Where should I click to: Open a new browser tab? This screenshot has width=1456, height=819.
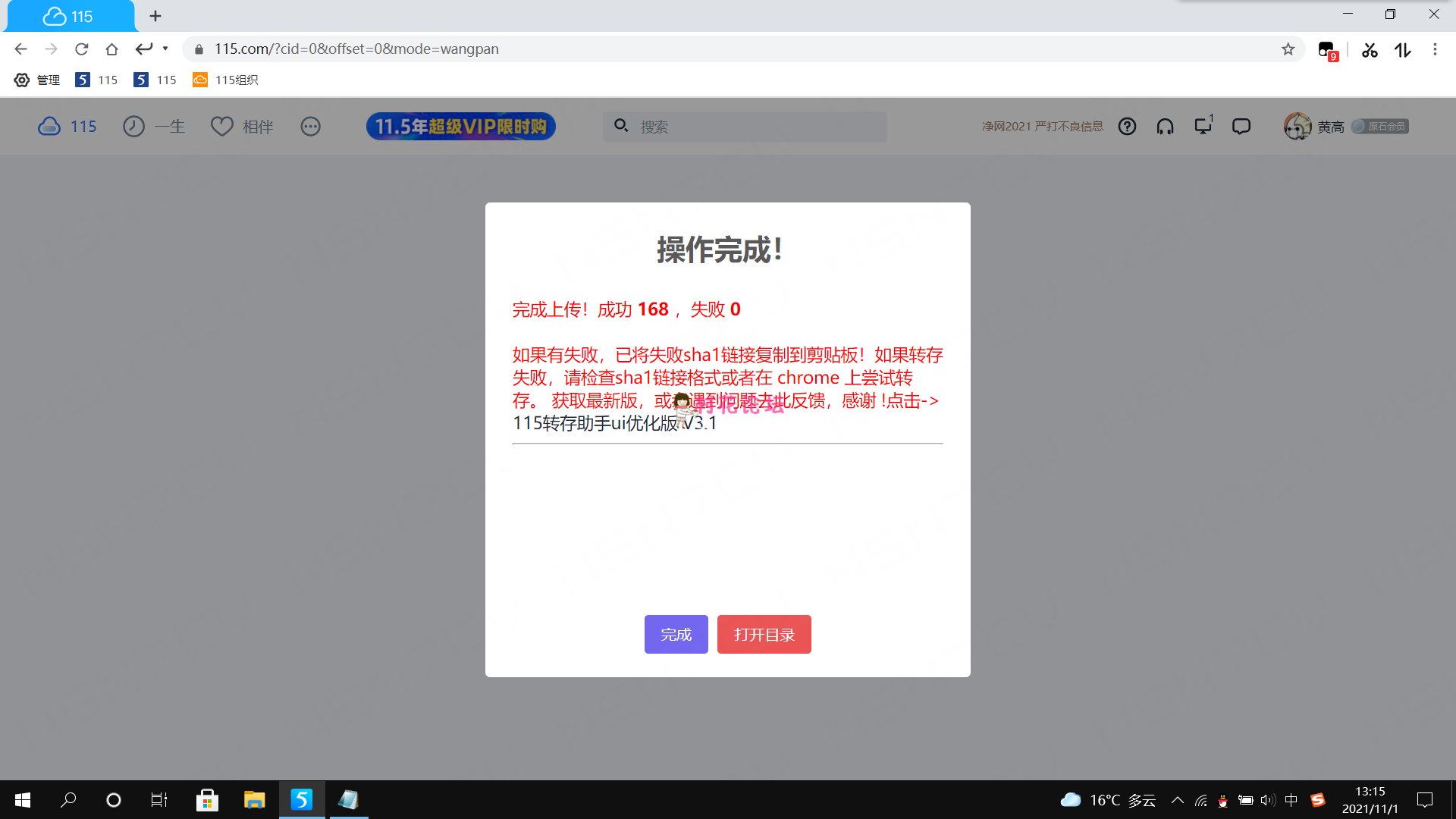155,16
